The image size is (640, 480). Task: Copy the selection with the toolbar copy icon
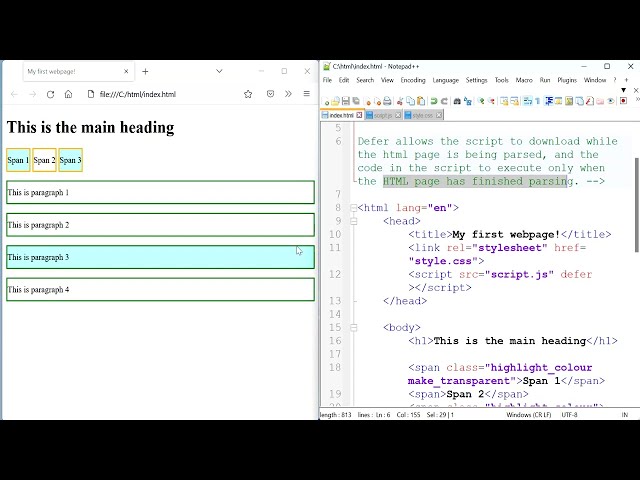tap(410, 101)
